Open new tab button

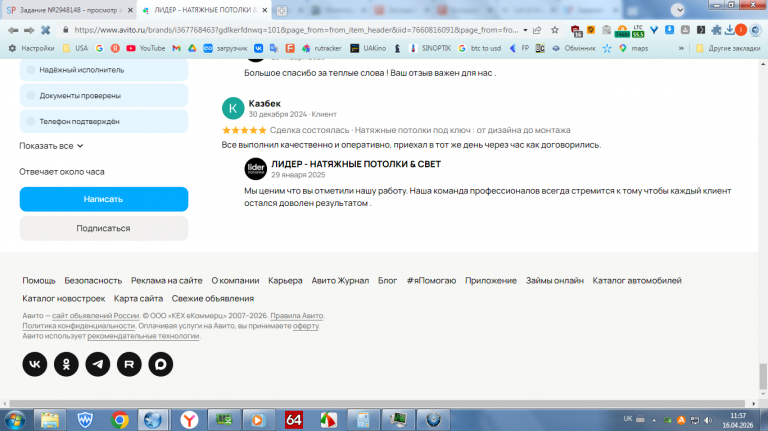click(x=282, y=10)
